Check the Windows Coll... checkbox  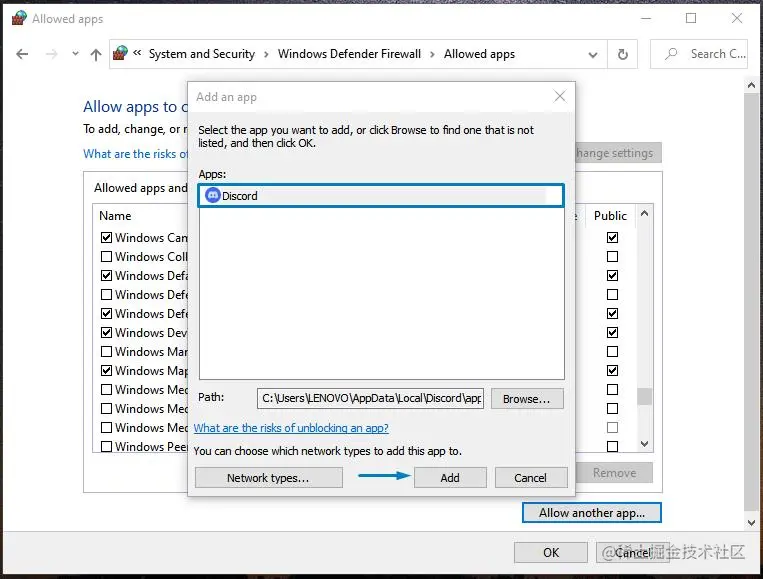coord(106,256)
